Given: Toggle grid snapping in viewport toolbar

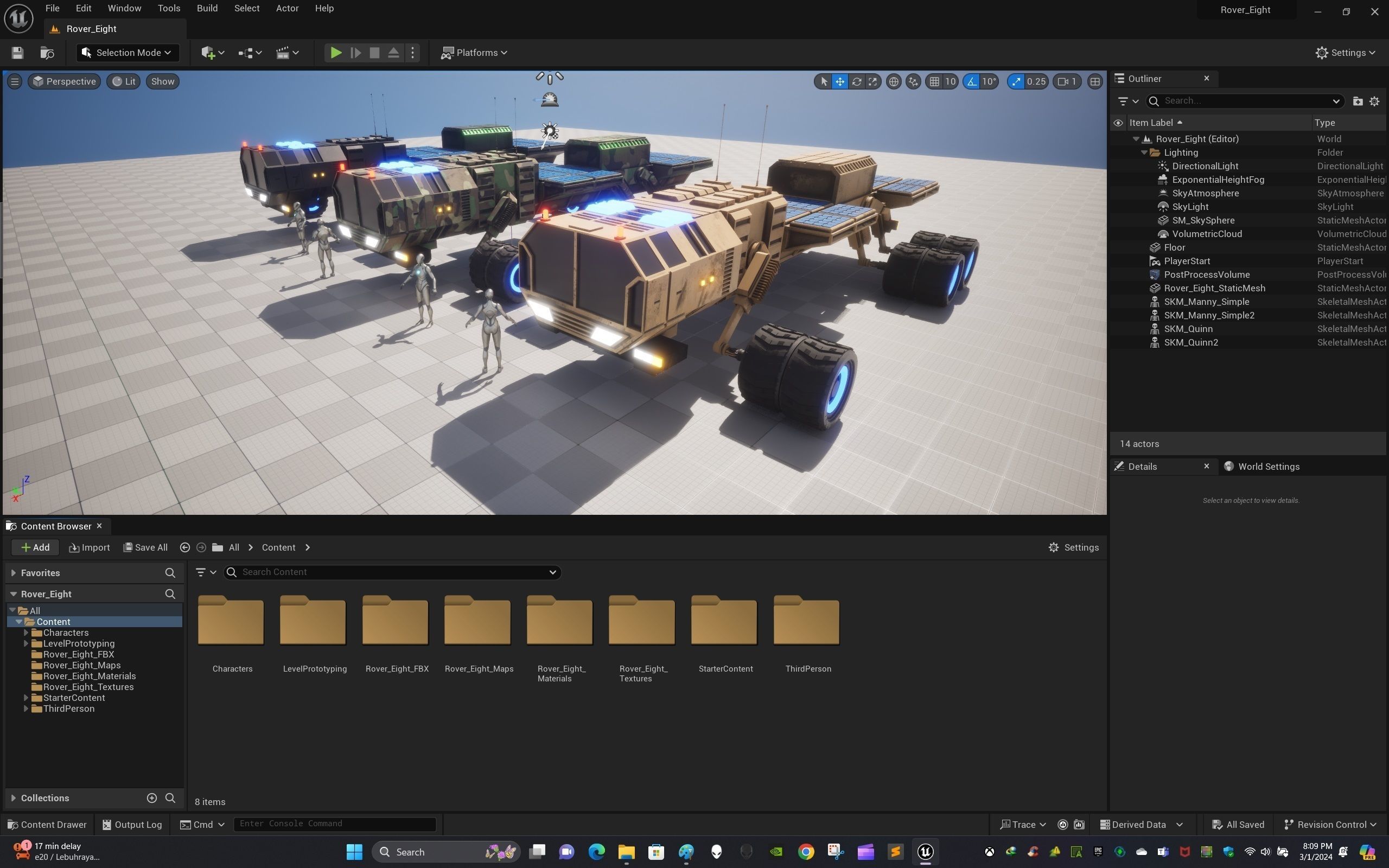Looking at the screenshot, I should (x=934, y=81).
